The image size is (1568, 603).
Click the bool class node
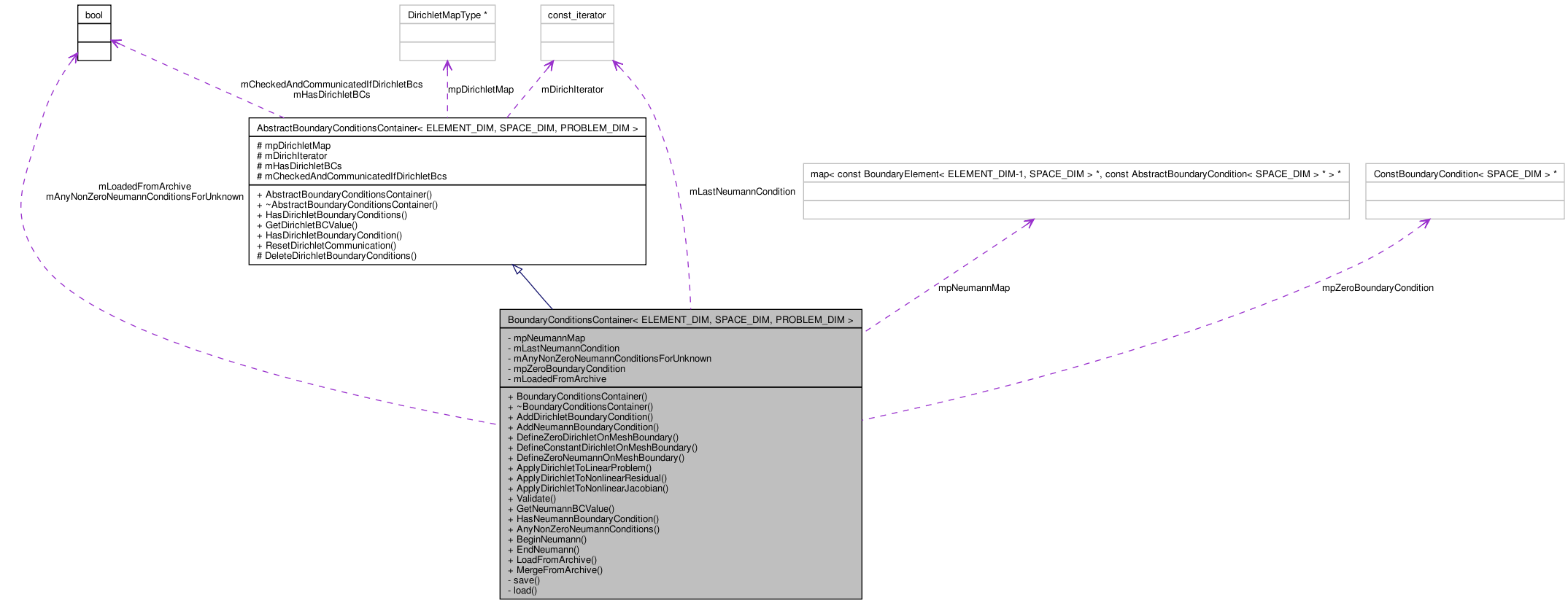point(94,33)
